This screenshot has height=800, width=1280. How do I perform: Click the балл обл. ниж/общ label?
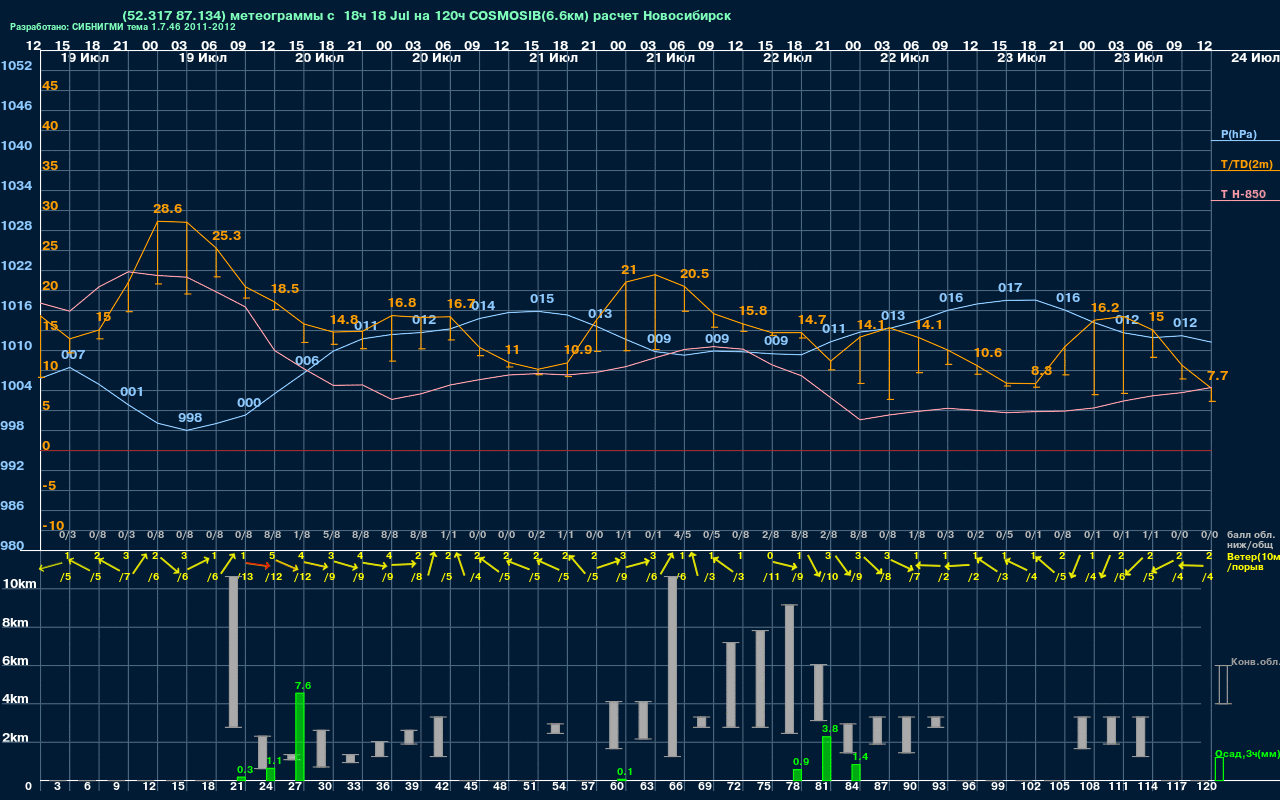[1250, 539]
